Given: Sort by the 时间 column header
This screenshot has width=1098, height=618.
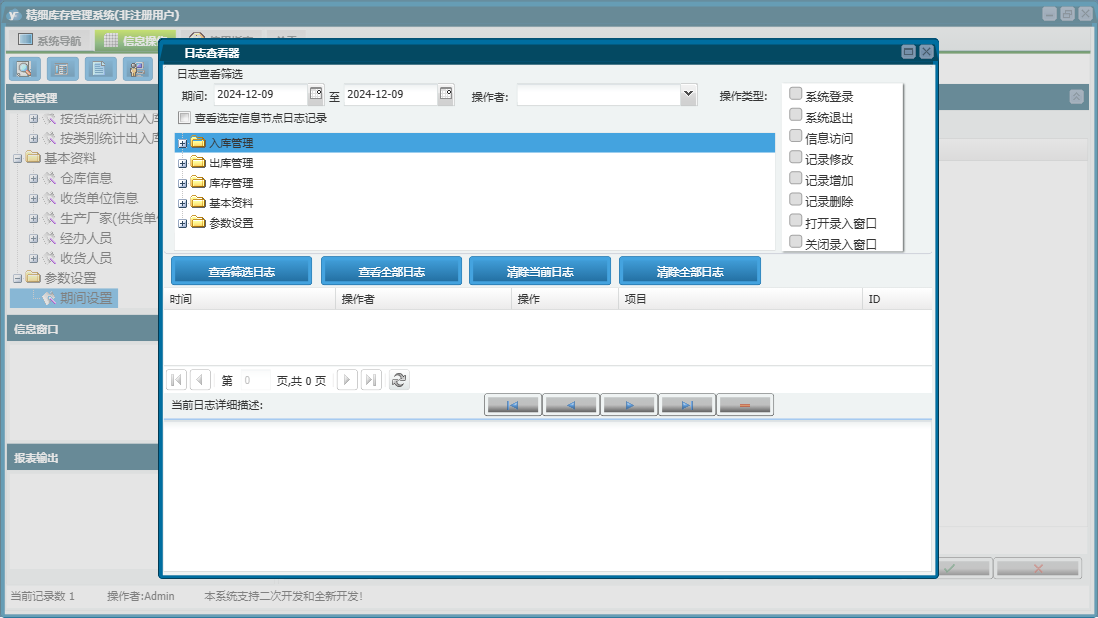Looking at the screenshot, I should tap(250, 299).
